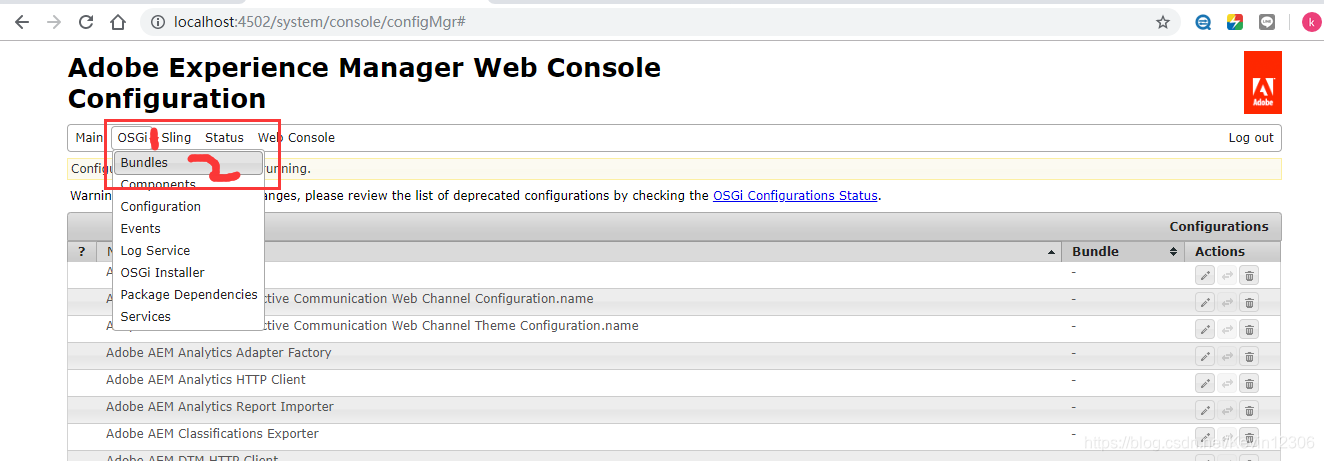
Task: Open the Sling menu
Action: coord(176,138)
